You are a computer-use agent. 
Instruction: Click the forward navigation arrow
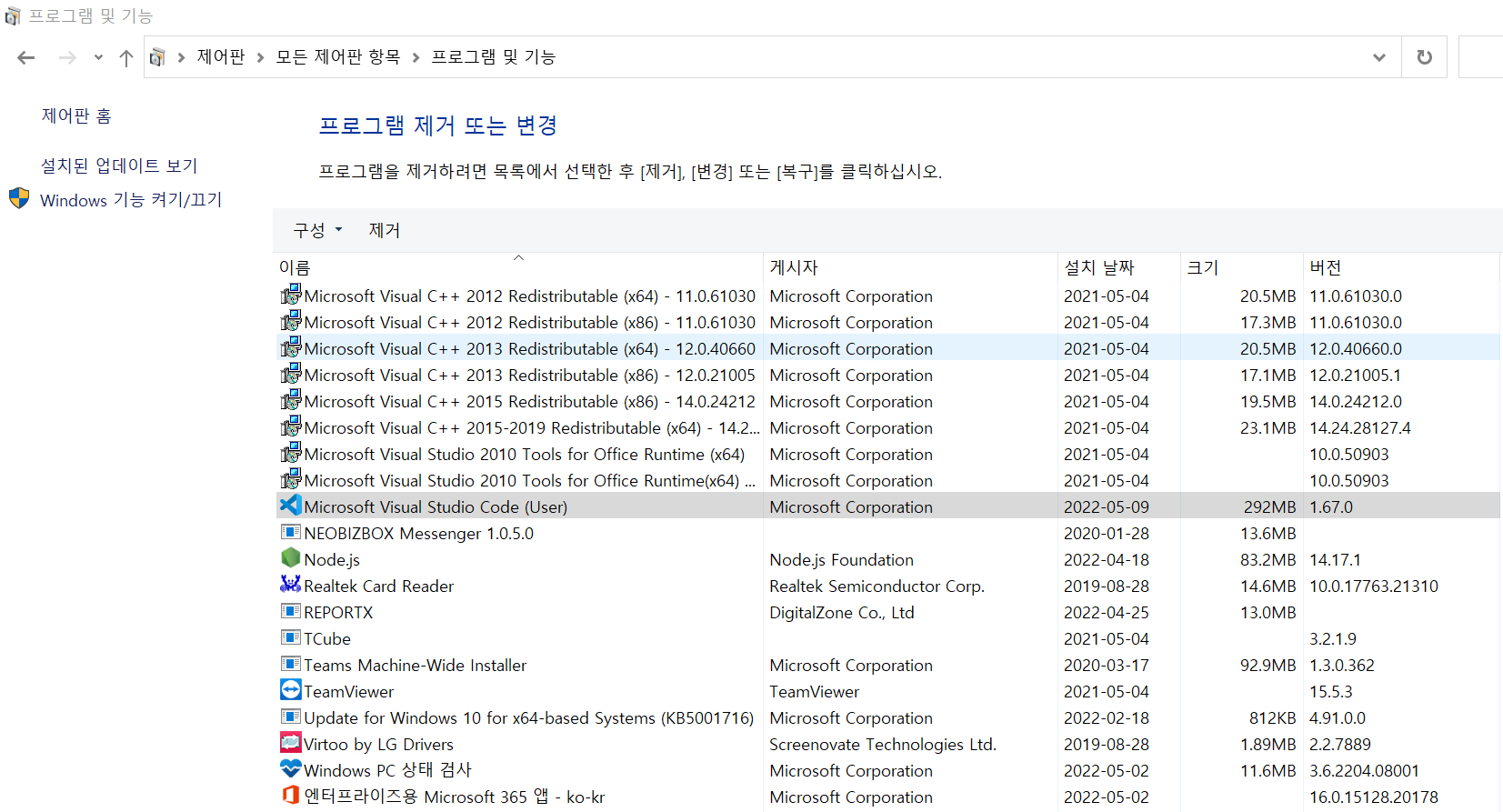pos(67,57)
